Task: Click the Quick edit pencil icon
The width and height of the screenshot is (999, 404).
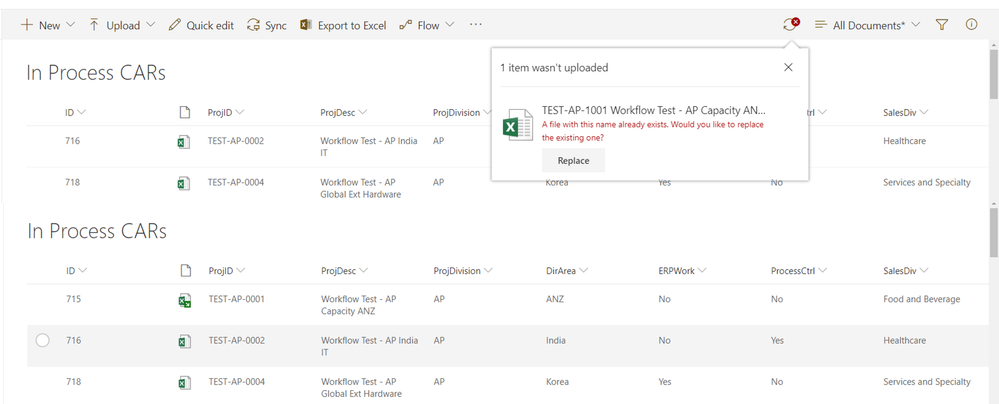Action: click(x=174, y=25)
